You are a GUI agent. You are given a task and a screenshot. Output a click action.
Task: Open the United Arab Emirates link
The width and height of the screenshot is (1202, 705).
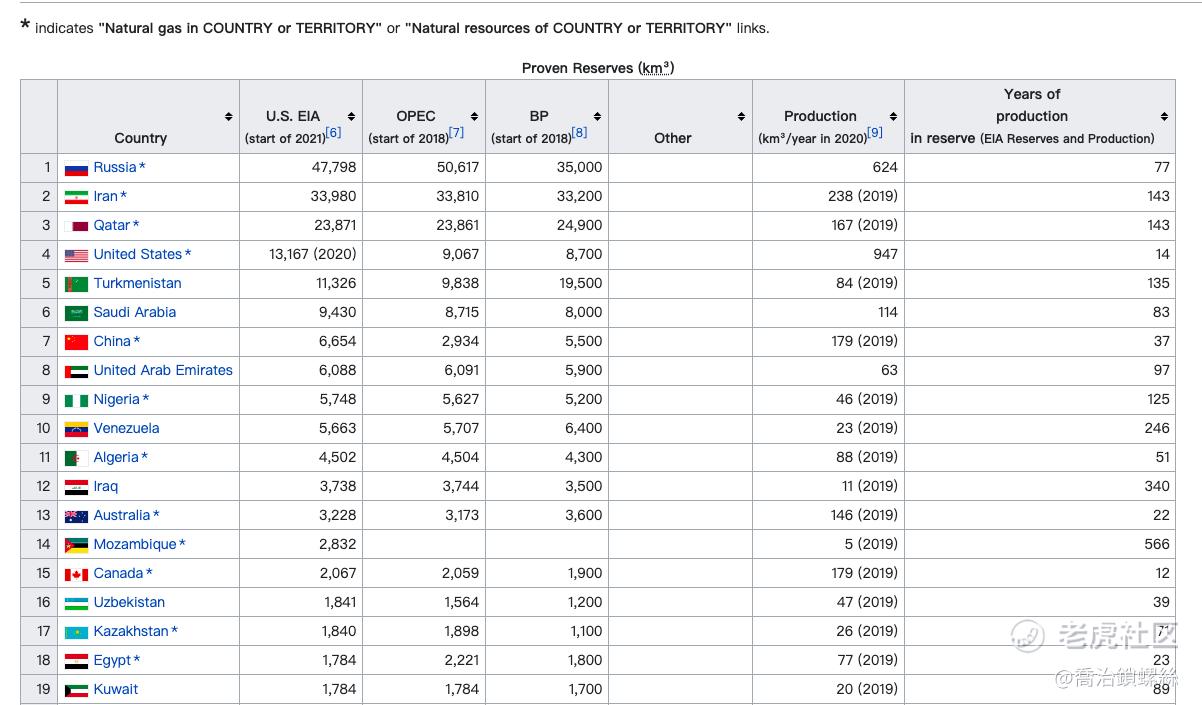163,370
